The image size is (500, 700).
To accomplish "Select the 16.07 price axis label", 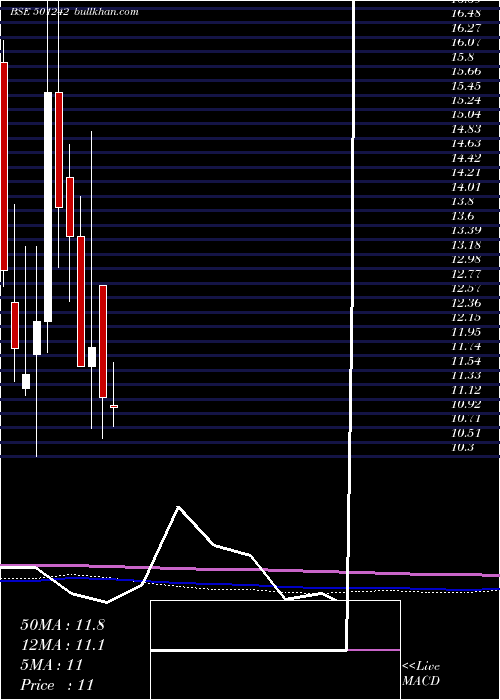I will pyautogui.click(x=466, y=42).
